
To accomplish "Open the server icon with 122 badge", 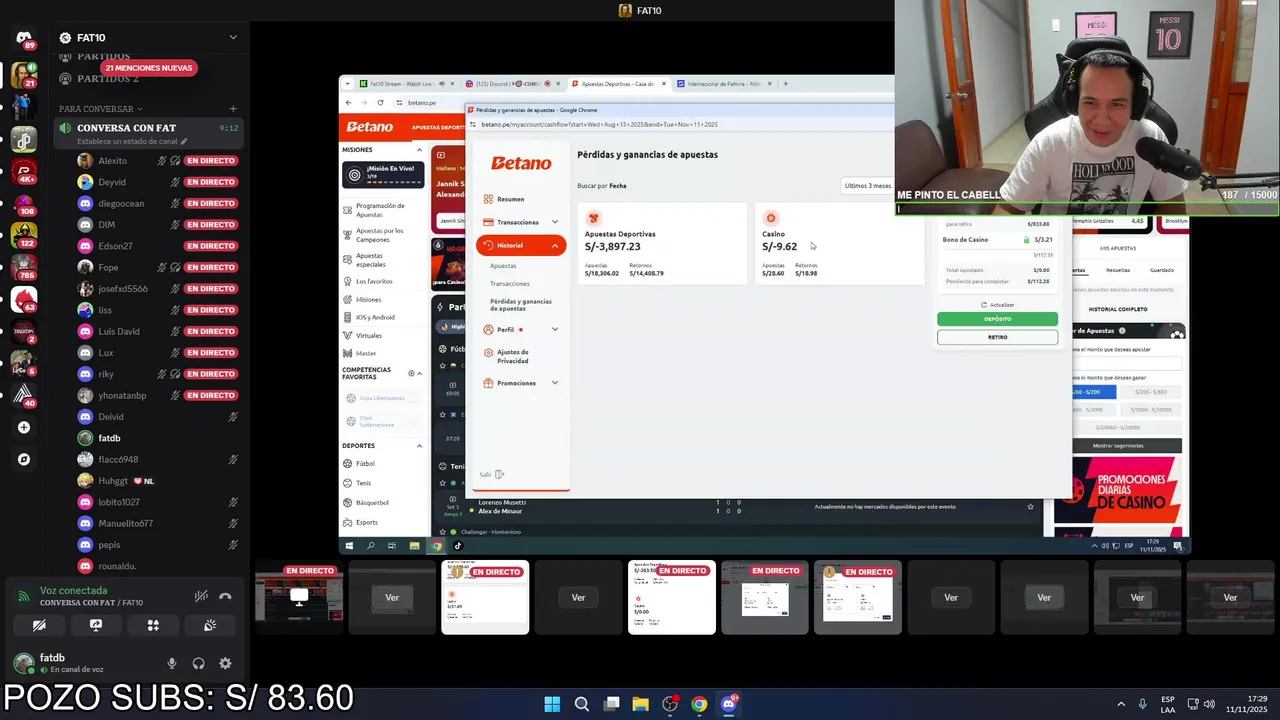I will point(24,235).
